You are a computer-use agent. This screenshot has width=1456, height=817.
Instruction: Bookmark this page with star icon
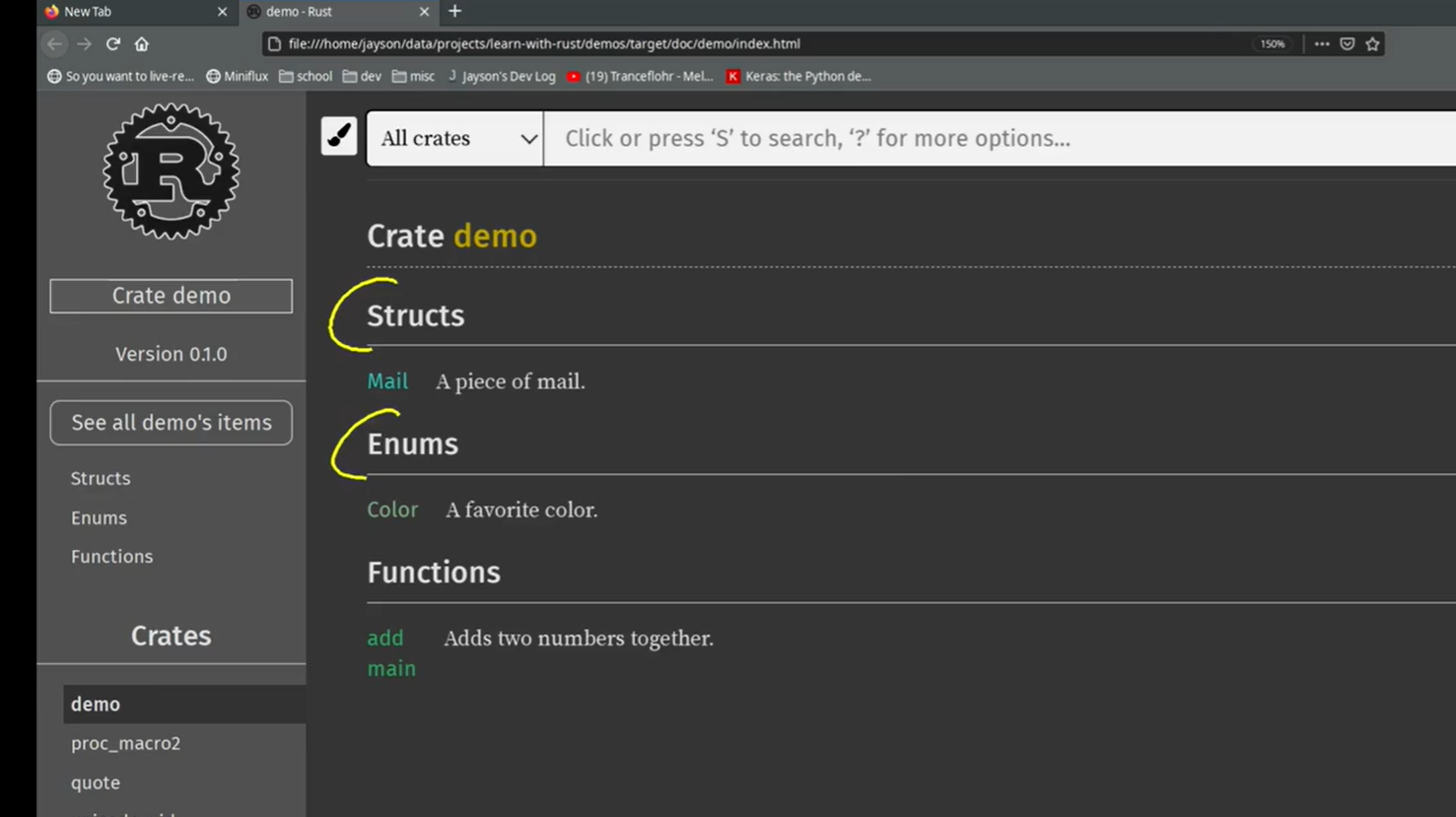click(x=1372, y=43)
